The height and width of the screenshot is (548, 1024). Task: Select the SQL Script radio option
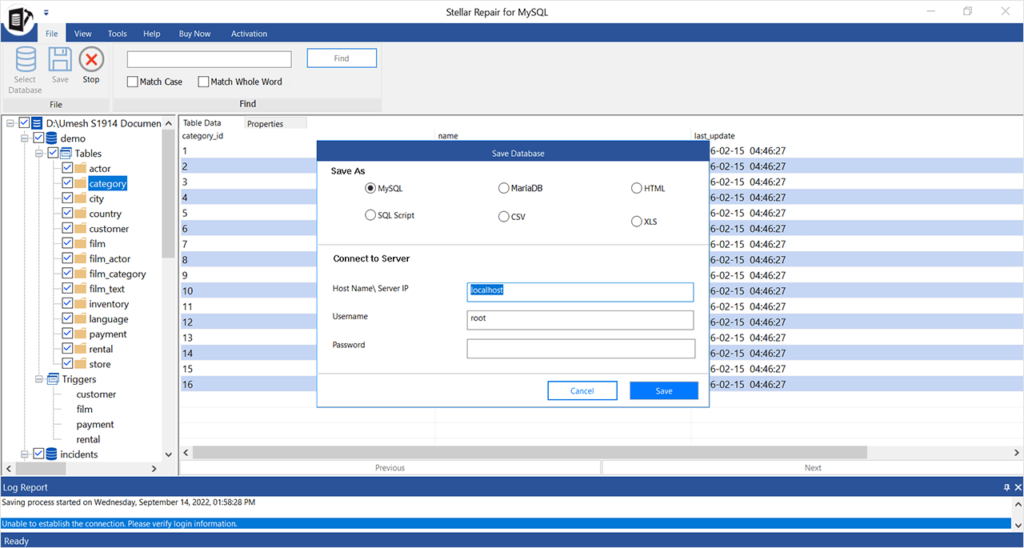(x=370, y=215)
